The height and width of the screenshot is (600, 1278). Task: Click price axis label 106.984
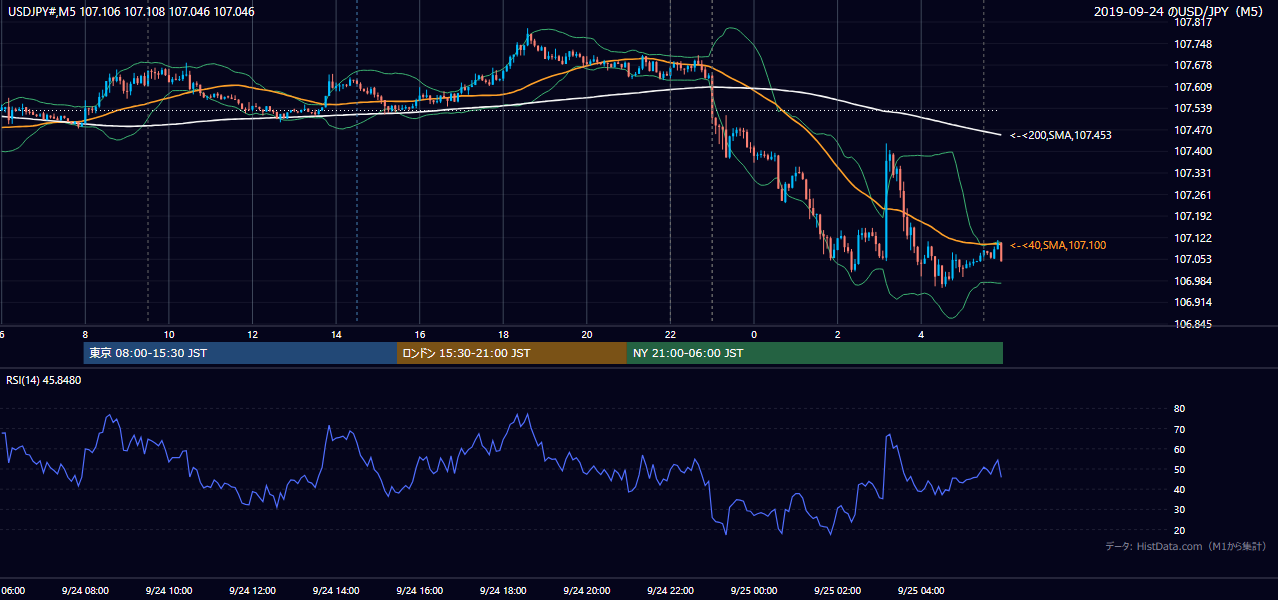tap(1194, 281)
